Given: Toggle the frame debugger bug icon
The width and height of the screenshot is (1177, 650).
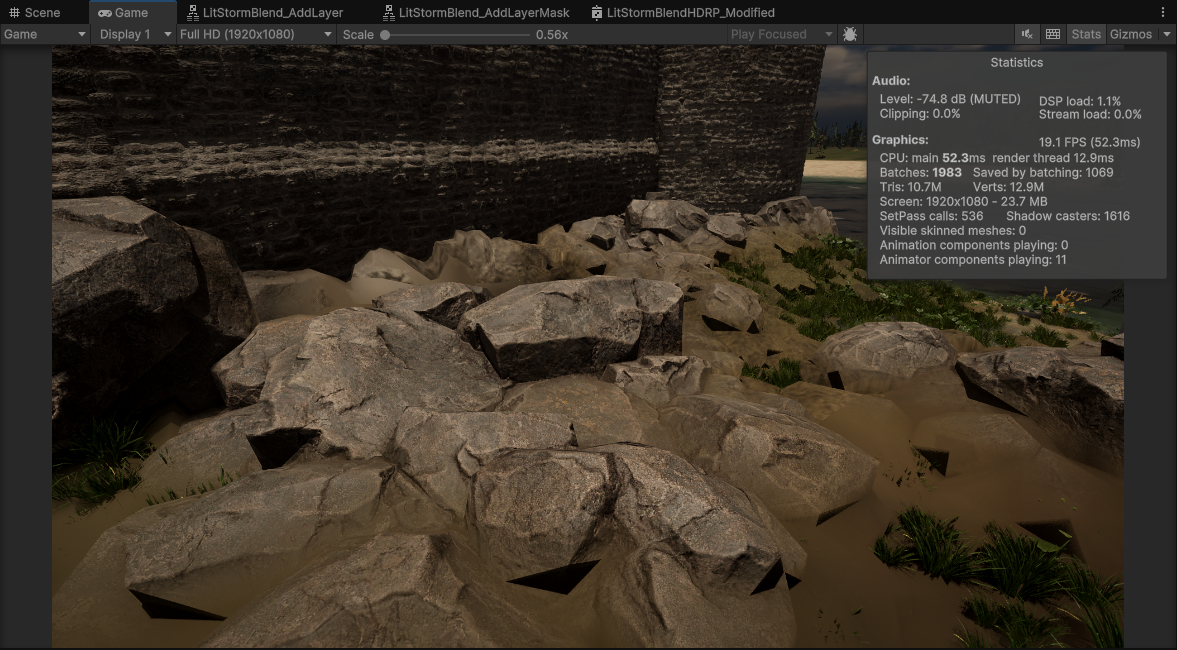Looking at the screenshot, I should tap(850, 34).
